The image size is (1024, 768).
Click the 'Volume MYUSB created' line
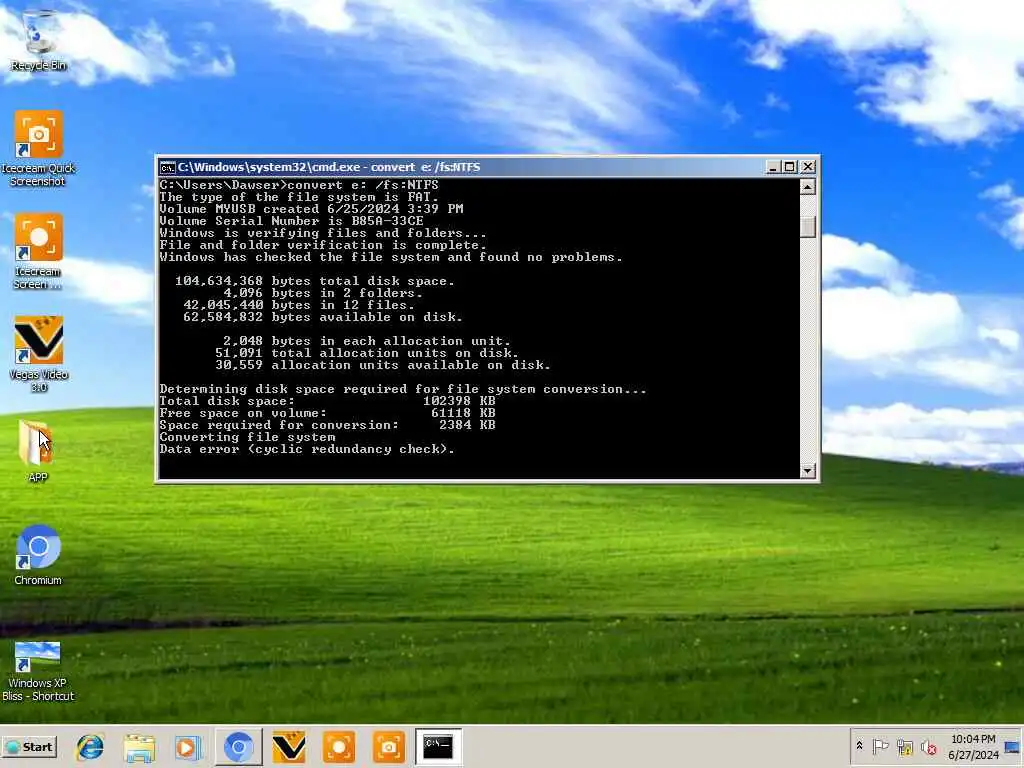pos(312,209)
